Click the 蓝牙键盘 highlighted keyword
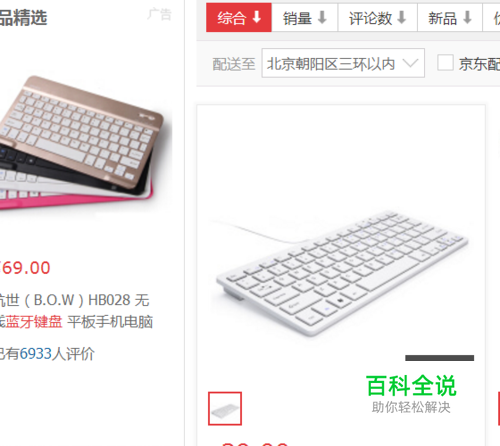Screen dimensions: 500x446 [34, 322]
